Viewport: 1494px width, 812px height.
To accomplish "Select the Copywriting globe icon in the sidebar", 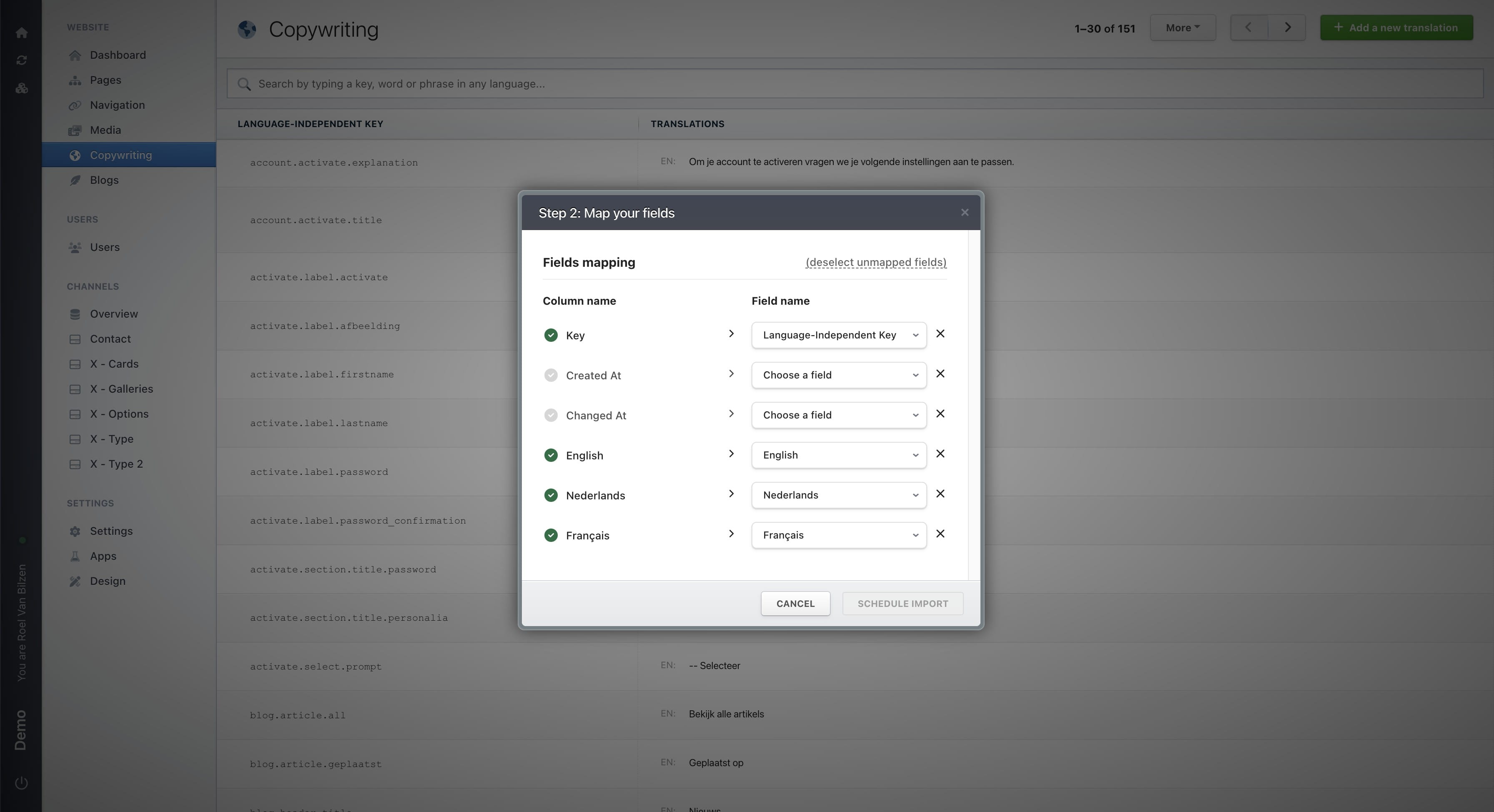I will tap(75, 155).
